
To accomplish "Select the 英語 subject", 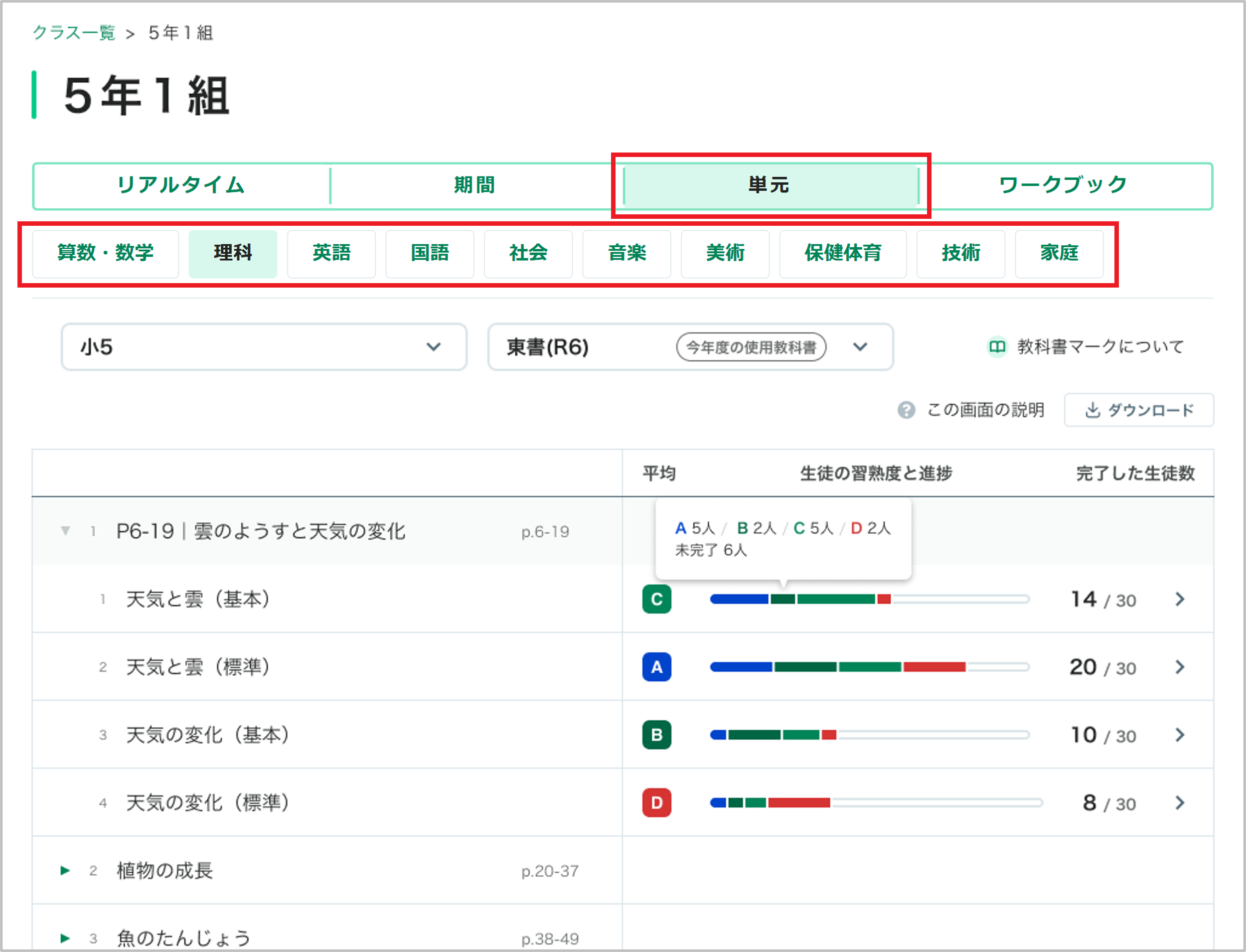I will click(x=331, y=253).
